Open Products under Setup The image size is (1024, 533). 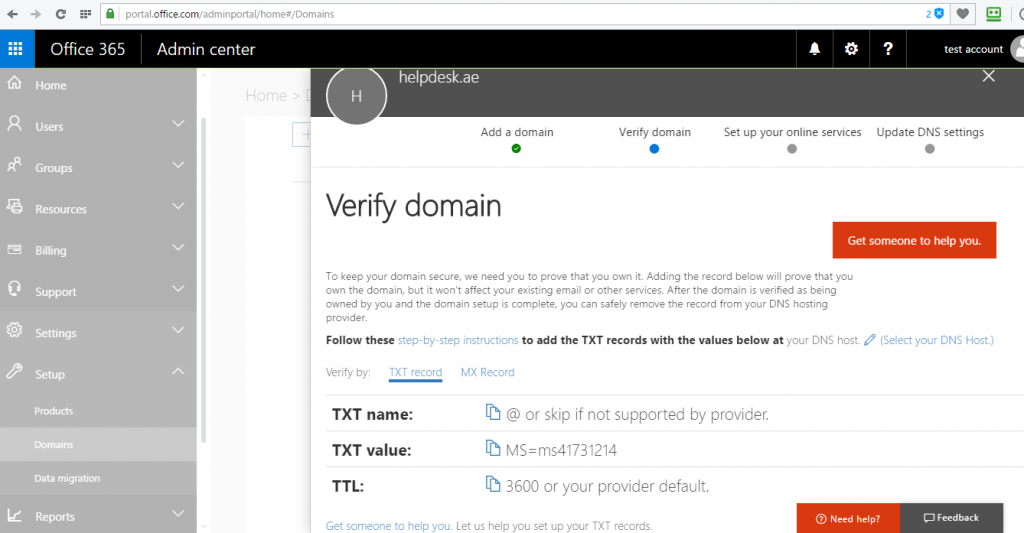[x=54, y=411]
